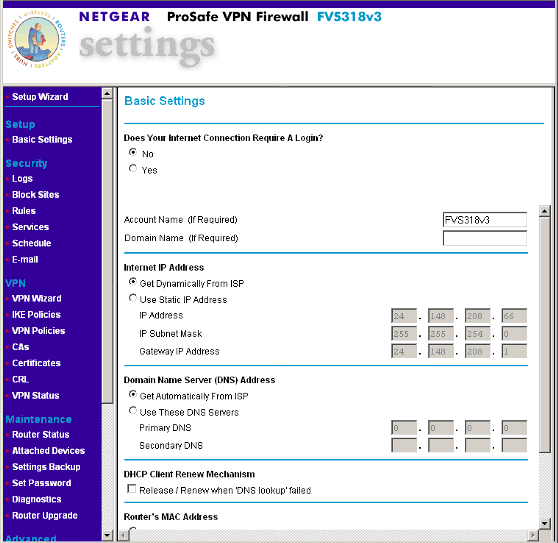Click last octet of Secondary DNS
The width and height of the screenshot is (558, 543).
coord(514,446)
